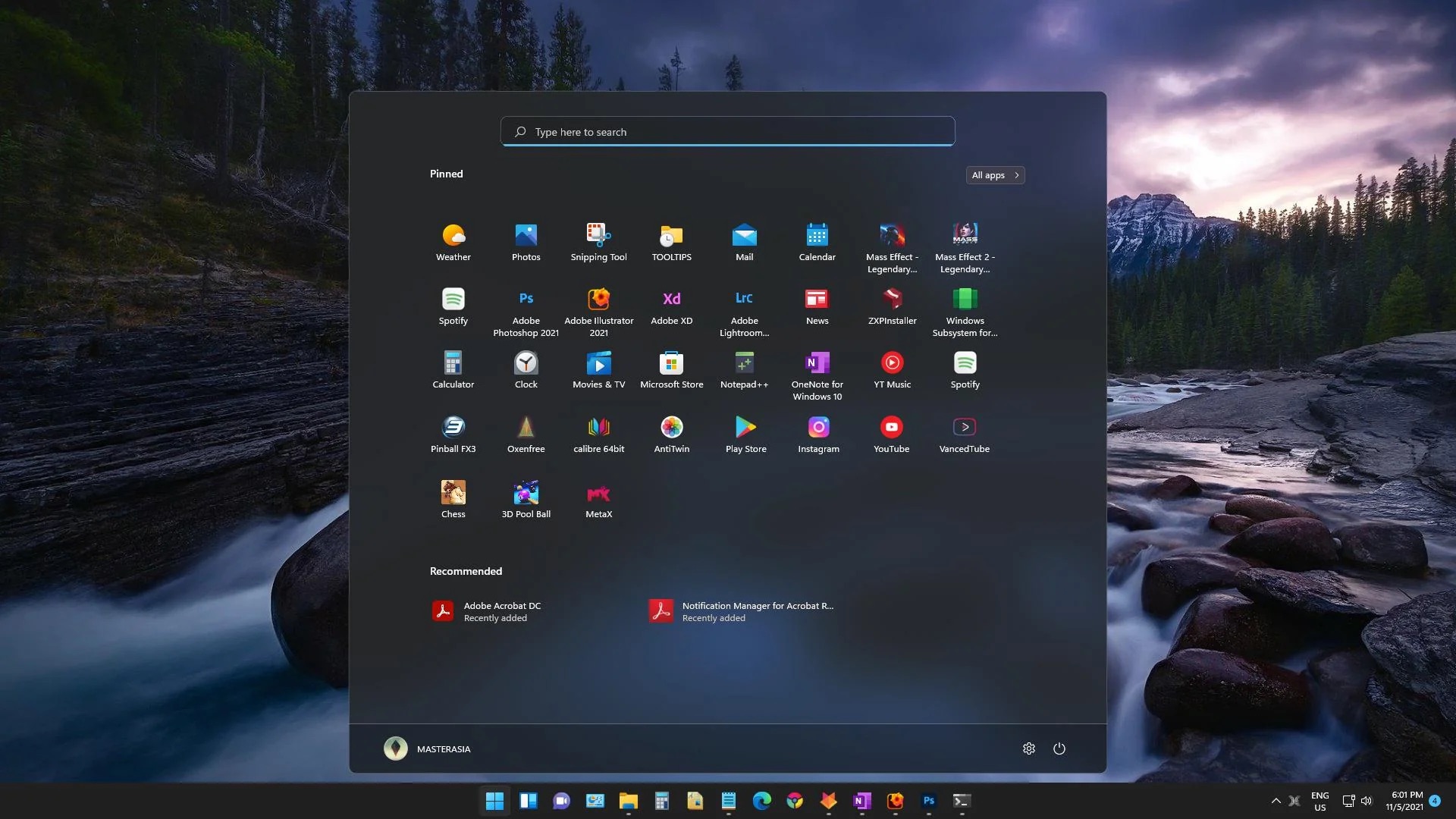Open the Chat icon on taskbar

coord(562,801)
